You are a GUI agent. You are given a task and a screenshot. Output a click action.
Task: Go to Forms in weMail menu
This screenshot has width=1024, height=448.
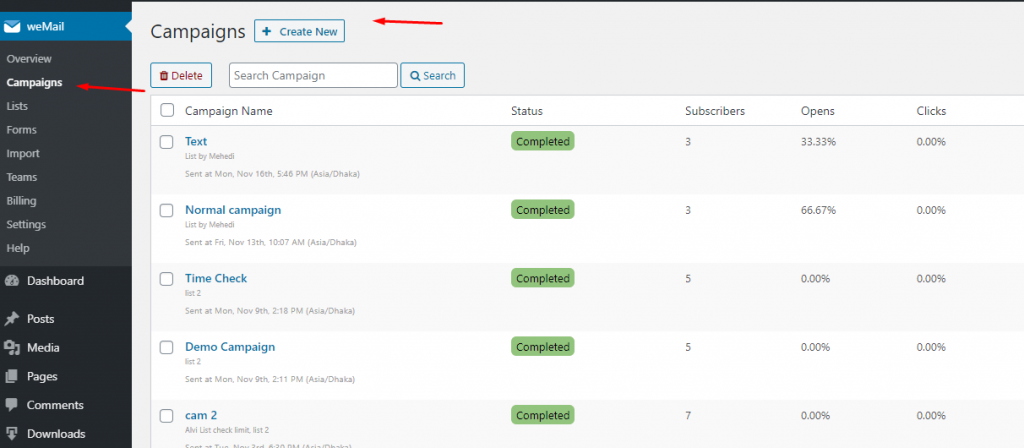click(22, 129)
